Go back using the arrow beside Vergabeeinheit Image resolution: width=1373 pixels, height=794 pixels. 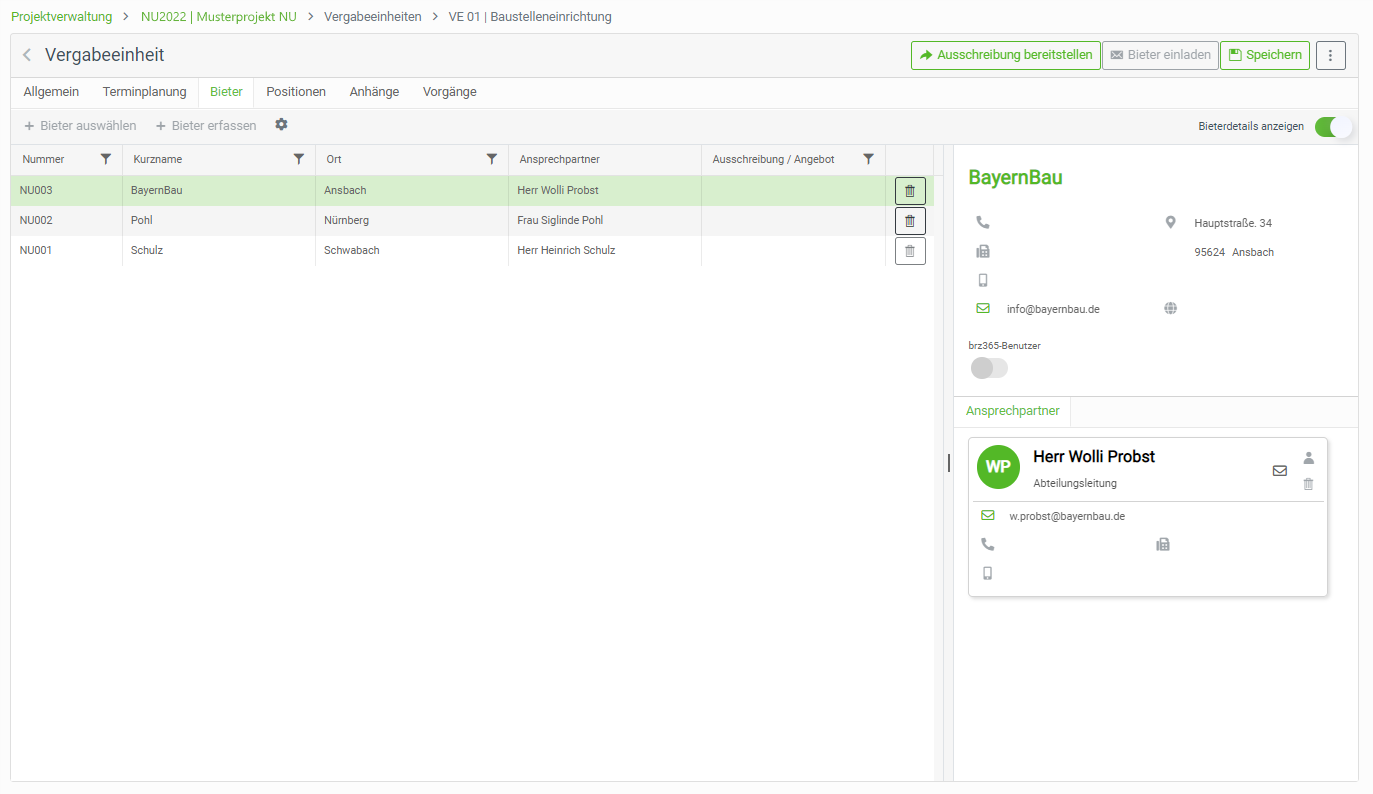pos(27,55)
